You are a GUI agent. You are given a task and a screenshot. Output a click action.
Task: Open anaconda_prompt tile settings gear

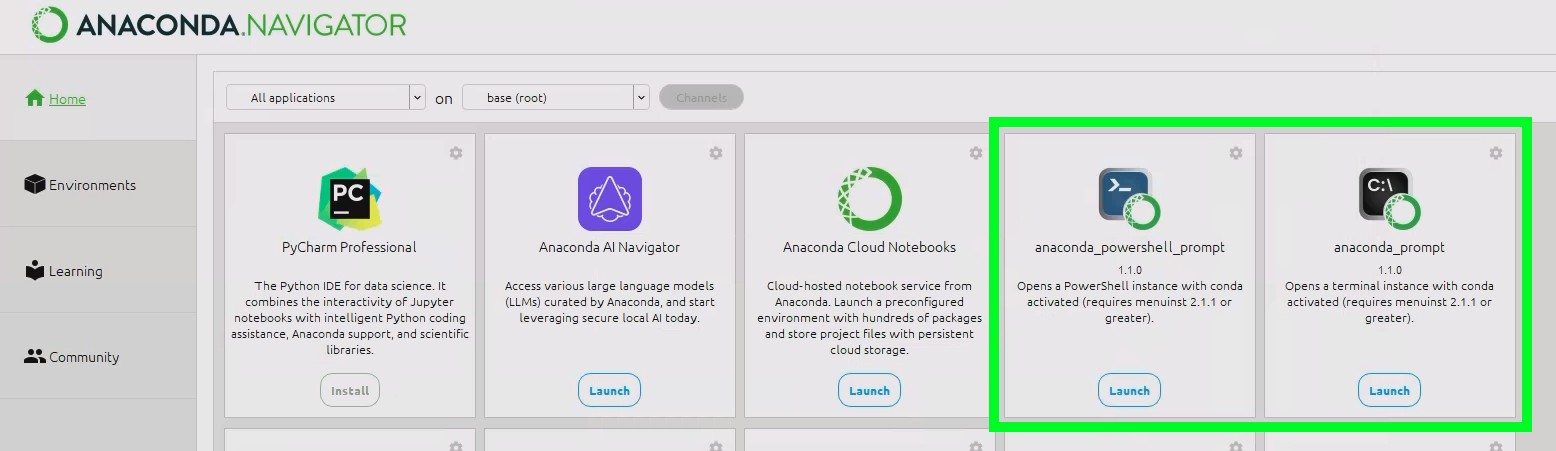coord(1496,153)
